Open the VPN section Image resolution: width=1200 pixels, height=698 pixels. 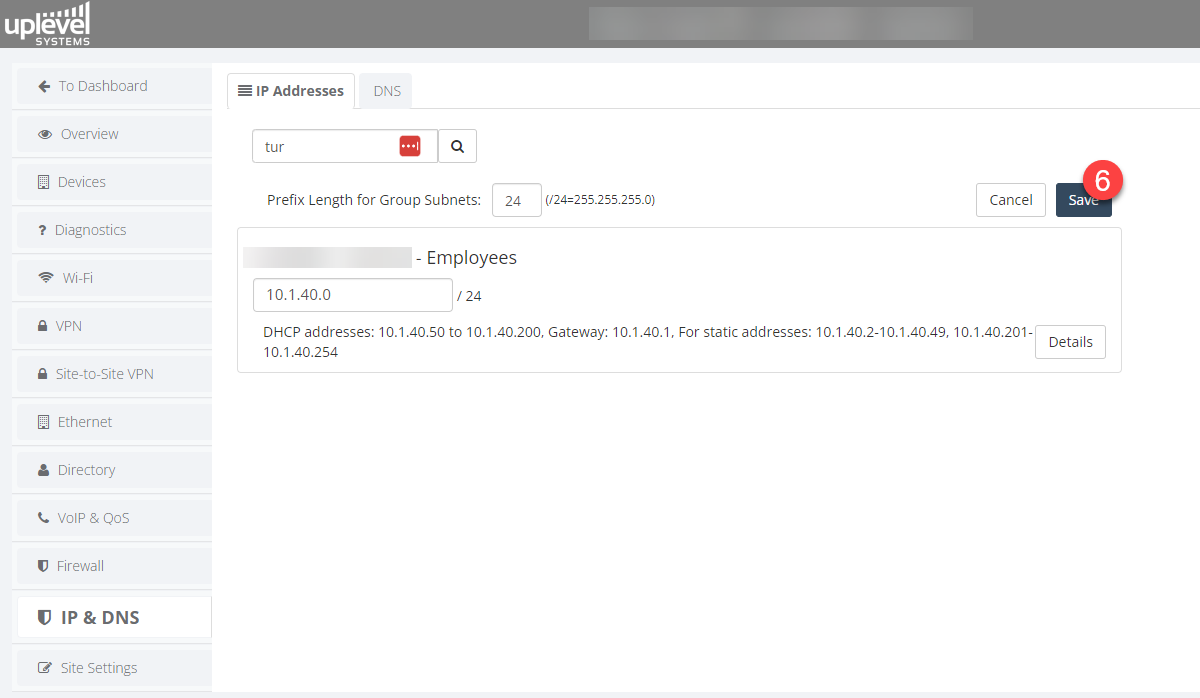[114, 326]
